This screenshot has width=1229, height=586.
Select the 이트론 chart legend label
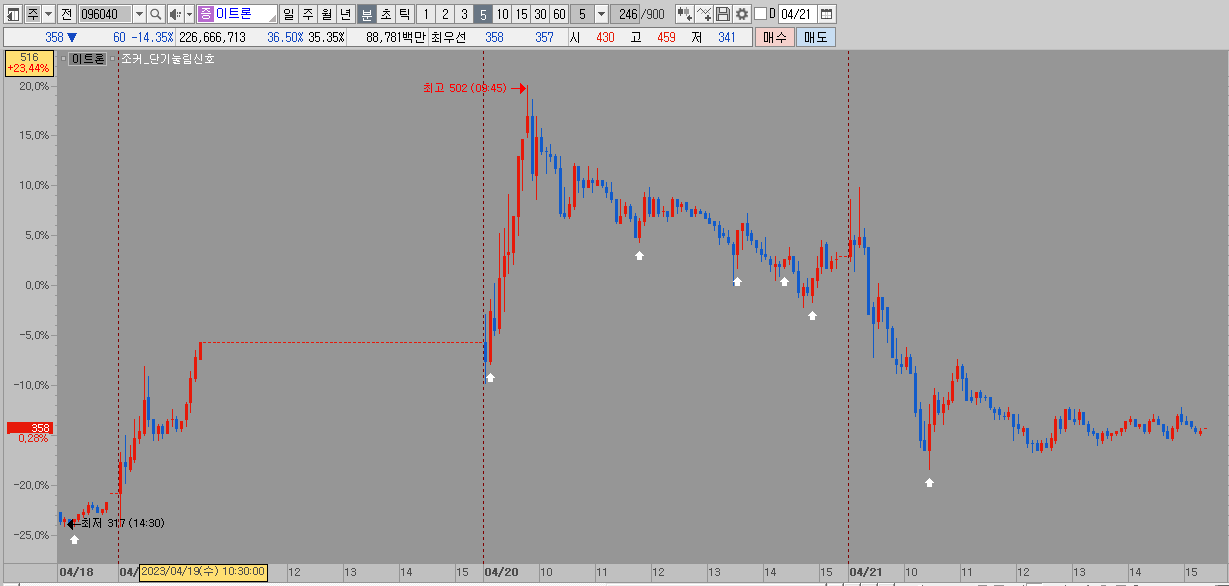89,59
